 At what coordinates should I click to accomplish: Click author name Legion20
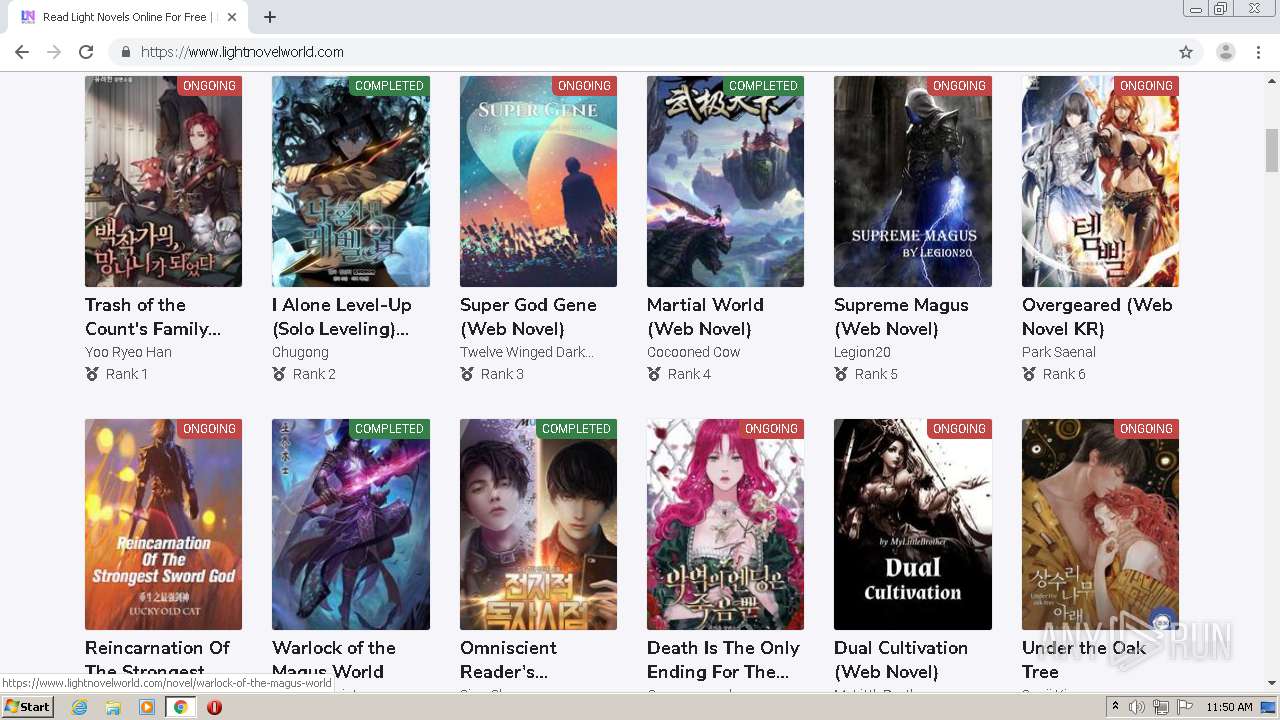[x=862, y=352]
